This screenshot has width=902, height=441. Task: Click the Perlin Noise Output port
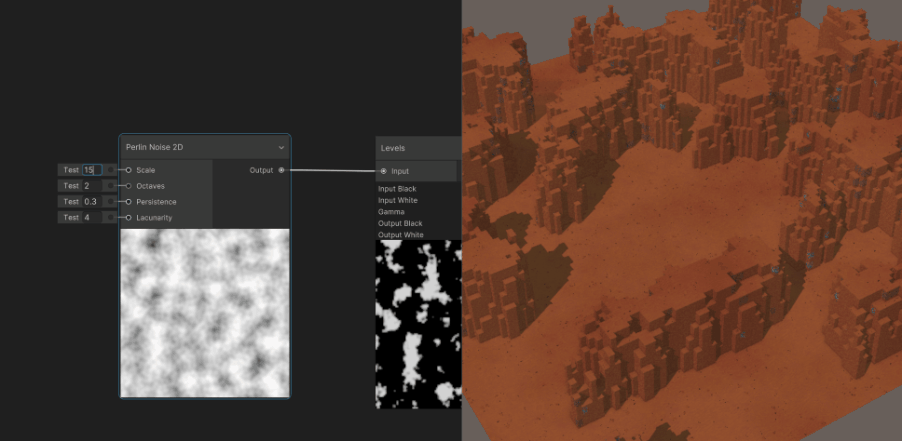[x=281, y=170]
